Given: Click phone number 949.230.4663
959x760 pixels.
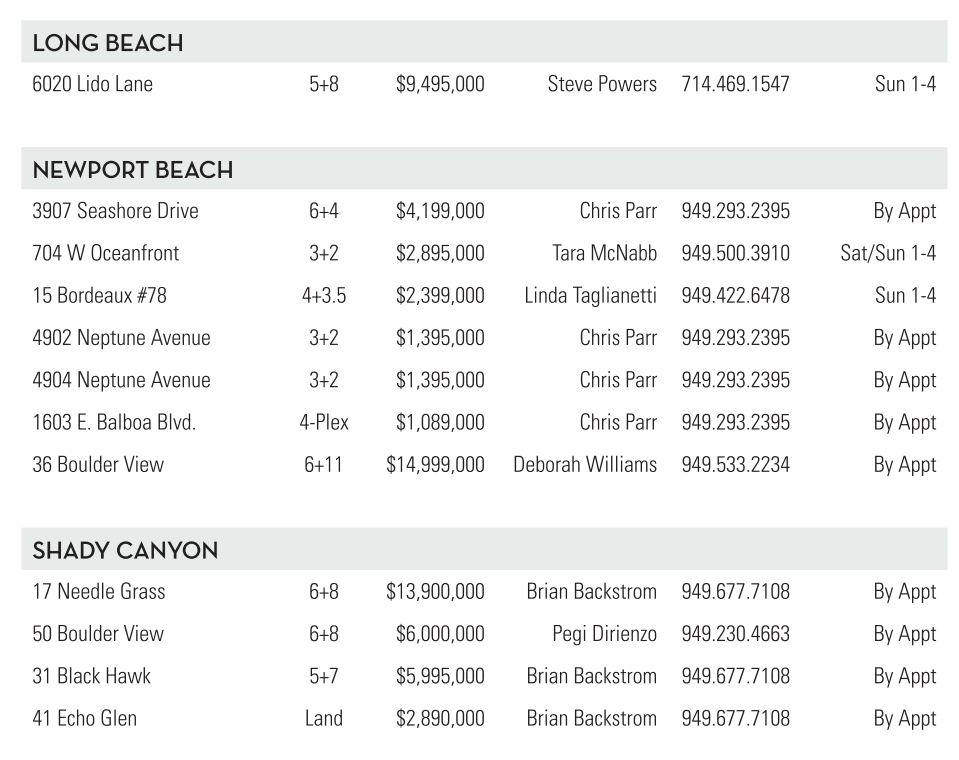Looking at the screenshot, I should pyautogui.click(x=735, y=634).
